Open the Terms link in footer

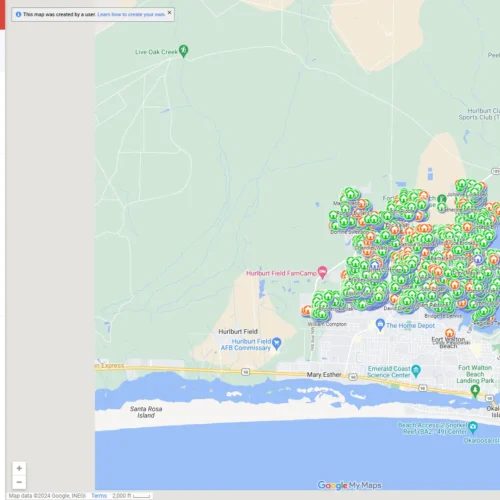coord(99,496)
